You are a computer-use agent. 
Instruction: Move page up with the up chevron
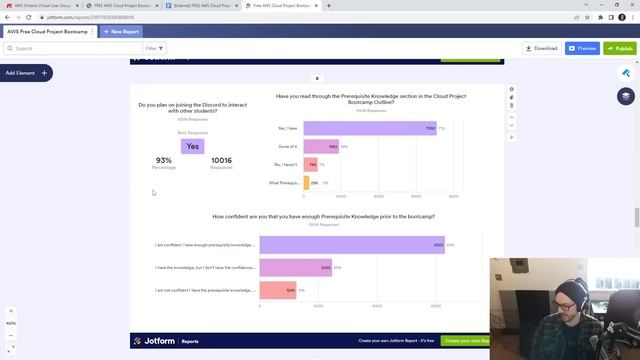(511, 118)
